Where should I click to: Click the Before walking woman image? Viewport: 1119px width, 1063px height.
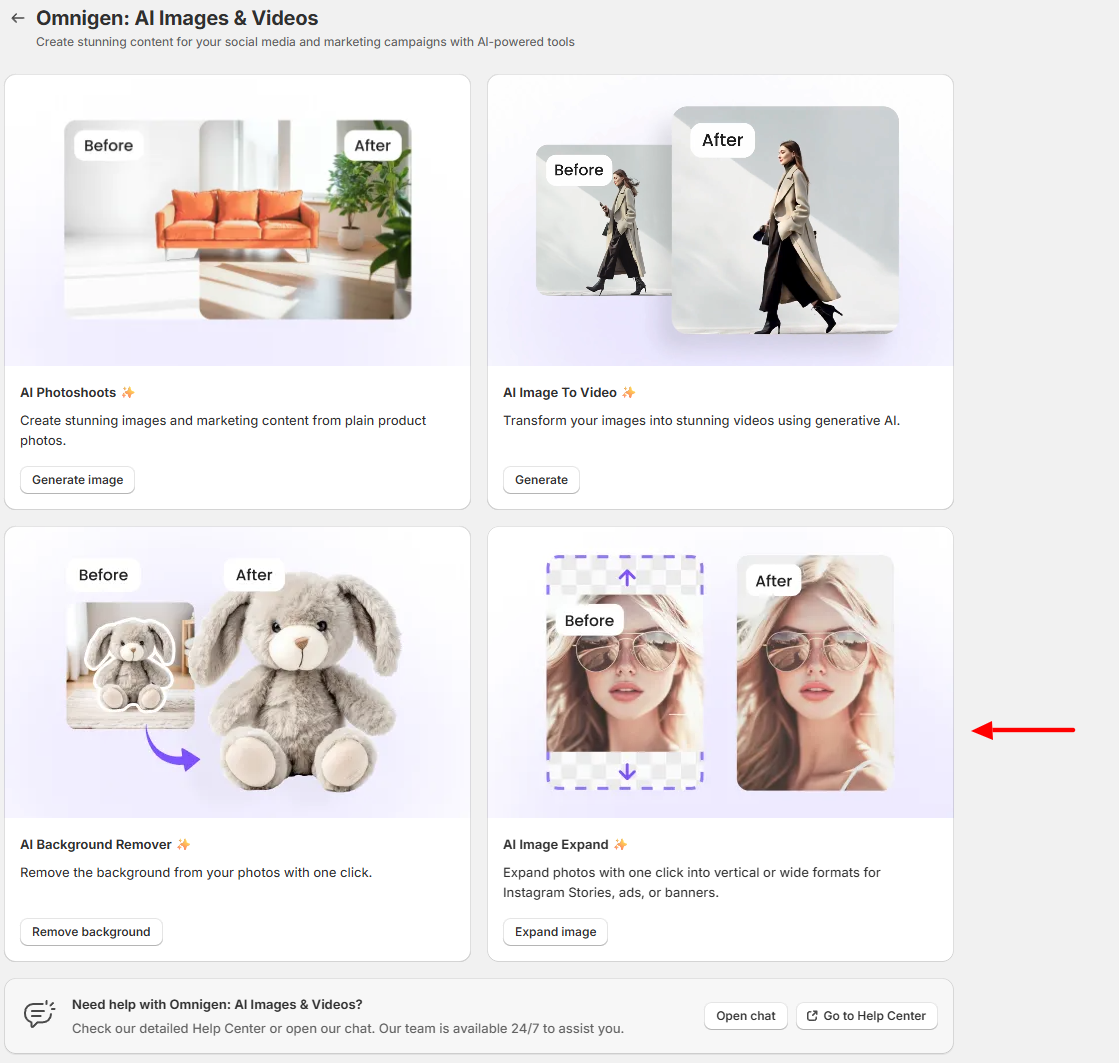[x=604, y=220]
